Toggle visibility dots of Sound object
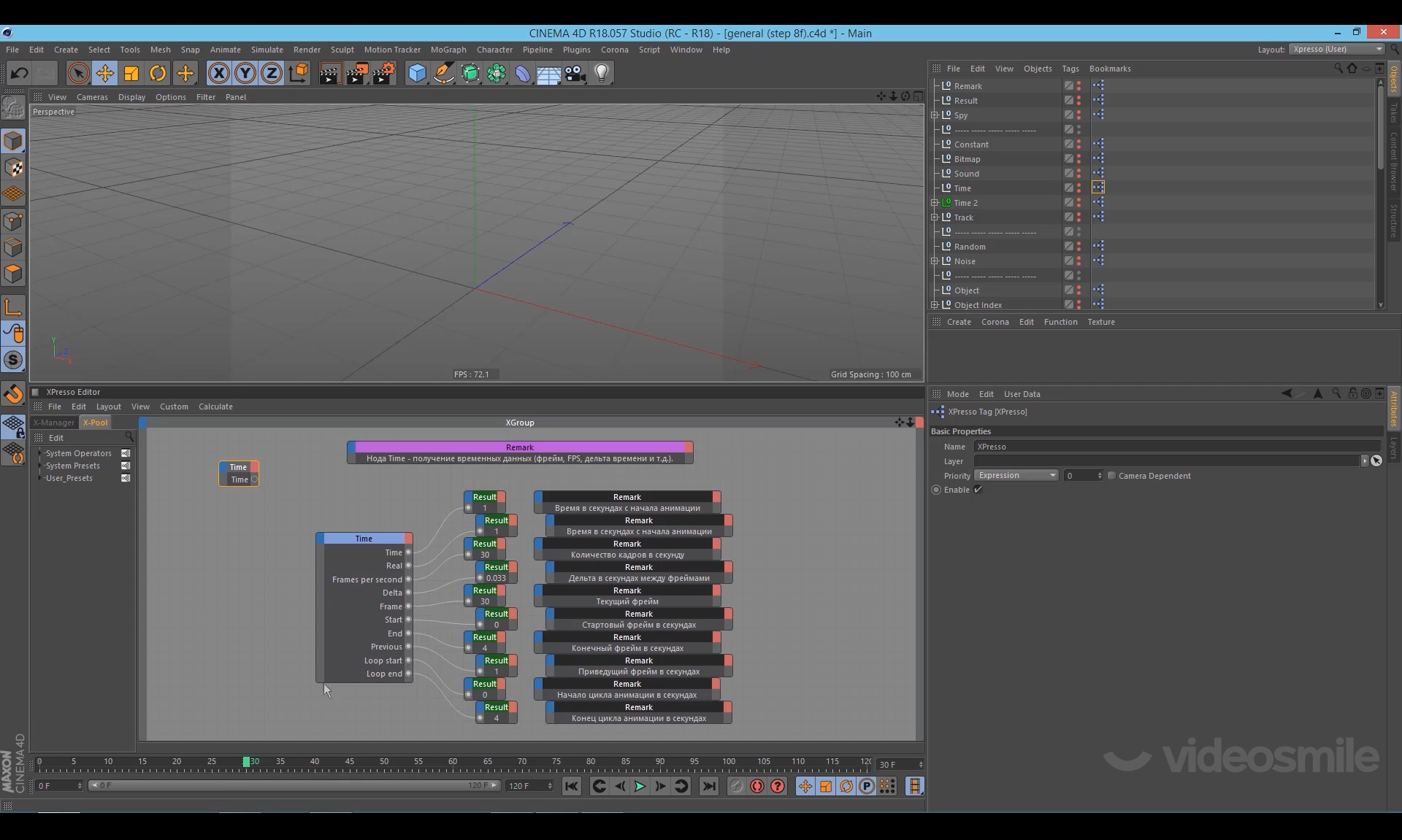Screen dimensions: 1402x840 1079,174
